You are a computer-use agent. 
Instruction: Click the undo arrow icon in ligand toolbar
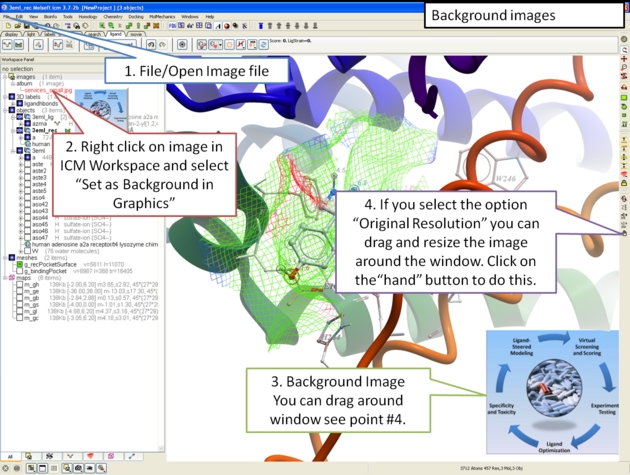pos(150,45)
